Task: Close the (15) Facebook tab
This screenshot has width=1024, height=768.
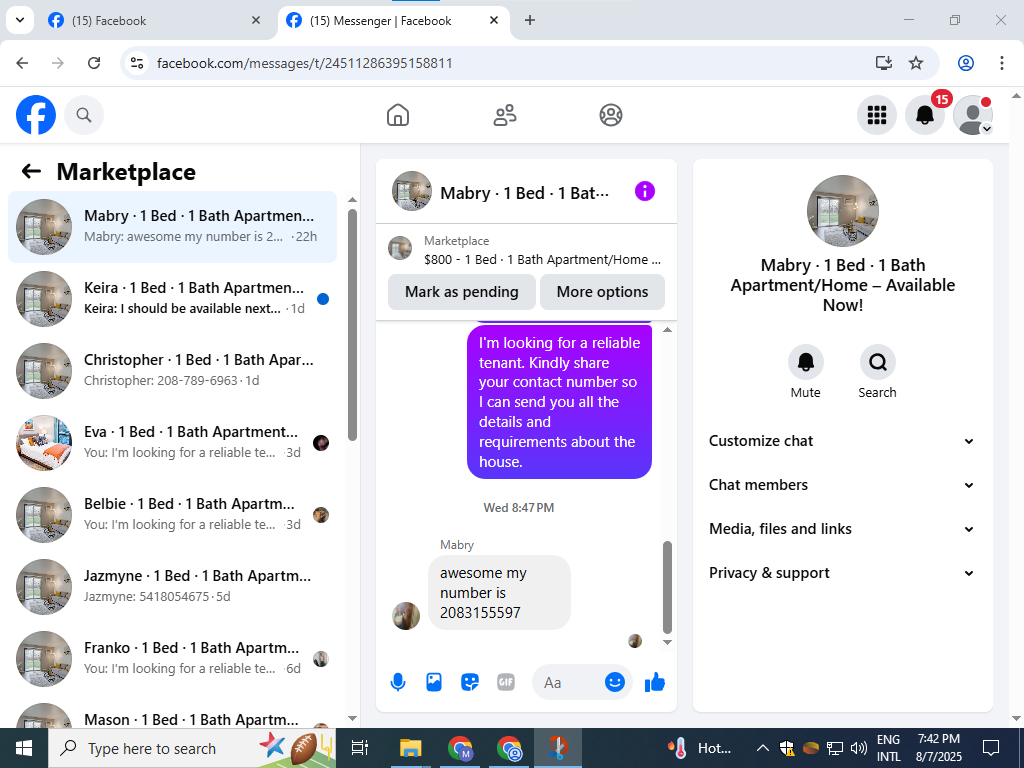Action: pos(256,20)
